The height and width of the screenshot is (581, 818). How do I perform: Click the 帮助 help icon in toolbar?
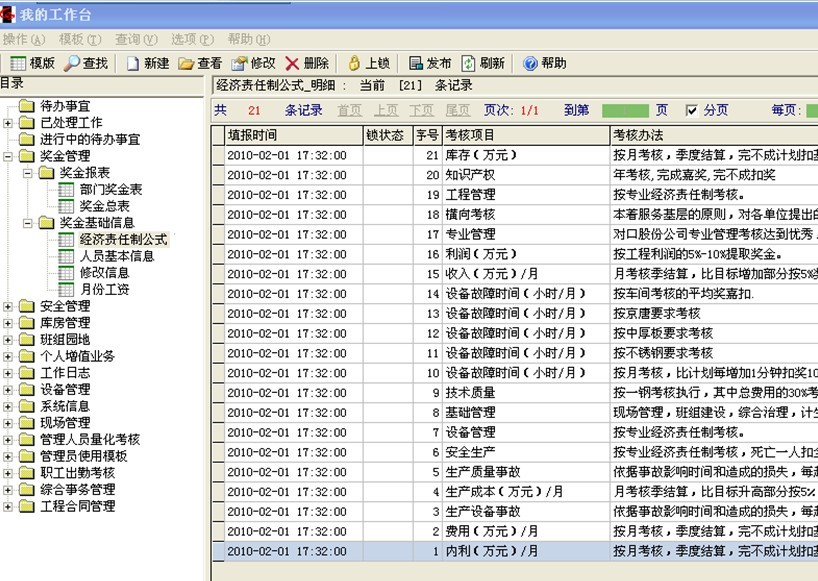click(530, 63)
